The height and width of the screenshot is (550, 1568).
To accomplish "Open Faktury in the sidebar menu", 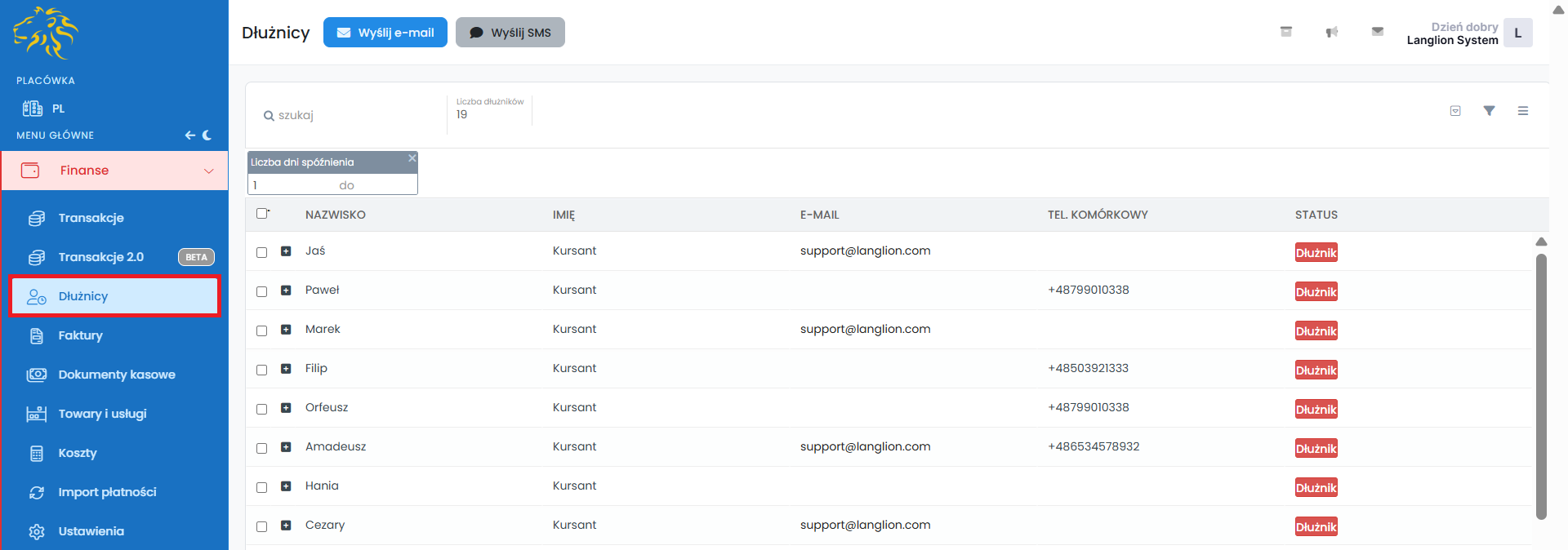I will point(80,335).
